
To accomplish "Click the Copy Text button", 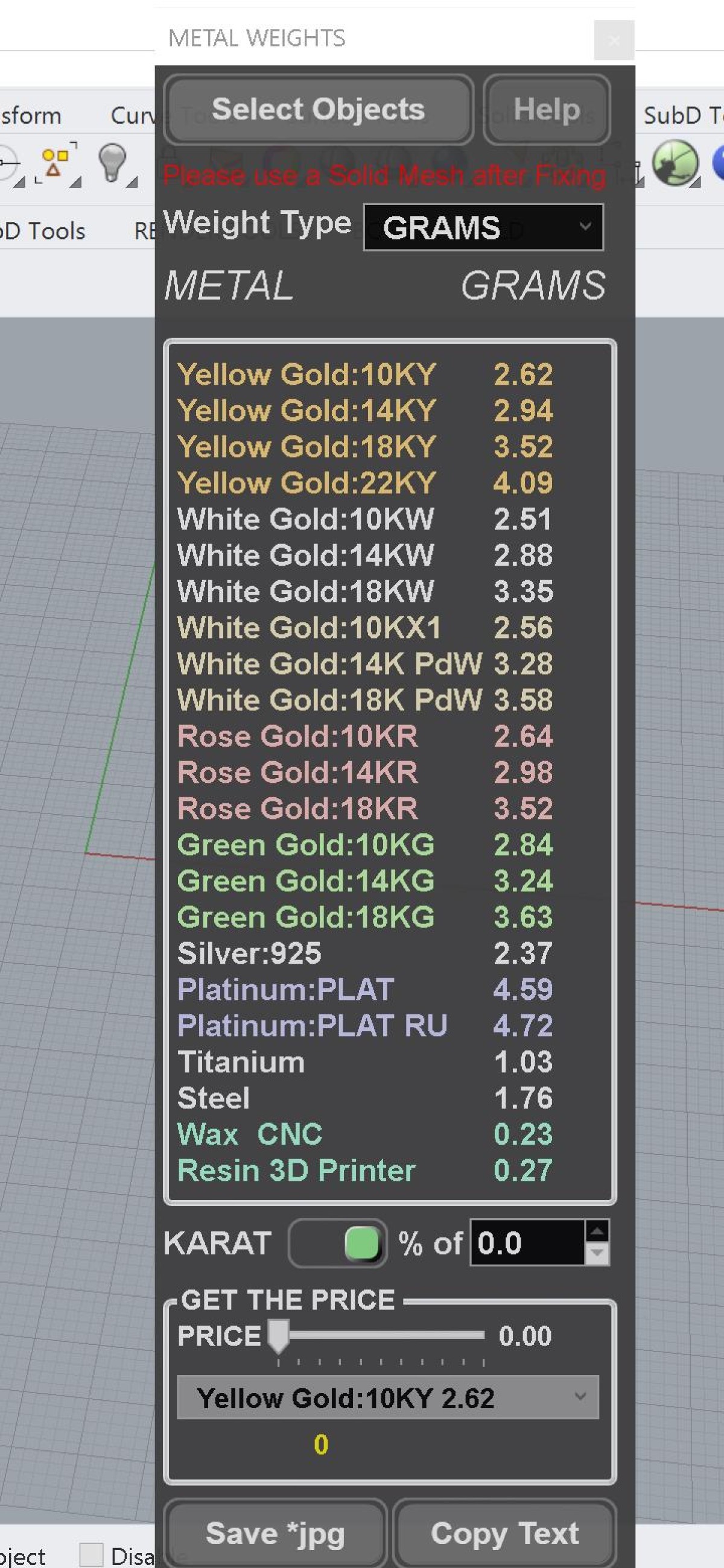I will (x=504, y=1532).
